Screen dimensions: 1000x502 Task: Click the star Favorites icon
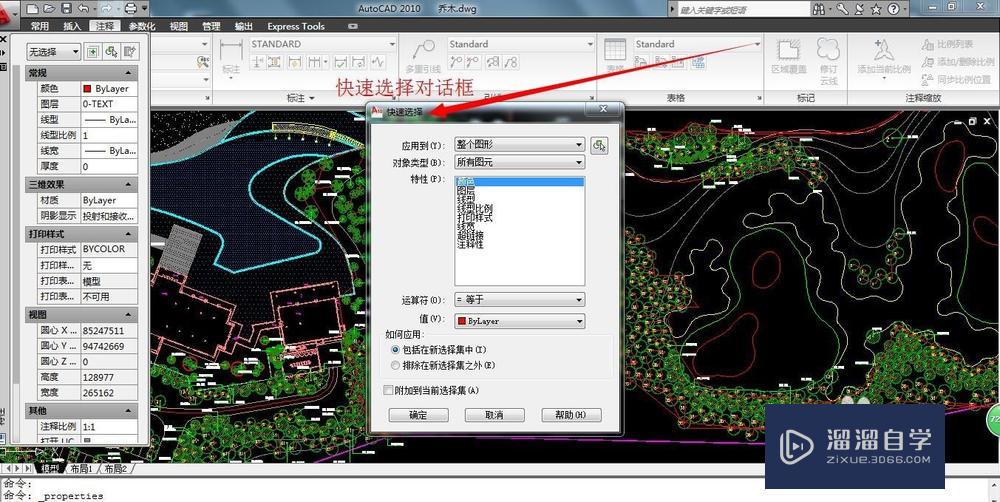point(876,9)
